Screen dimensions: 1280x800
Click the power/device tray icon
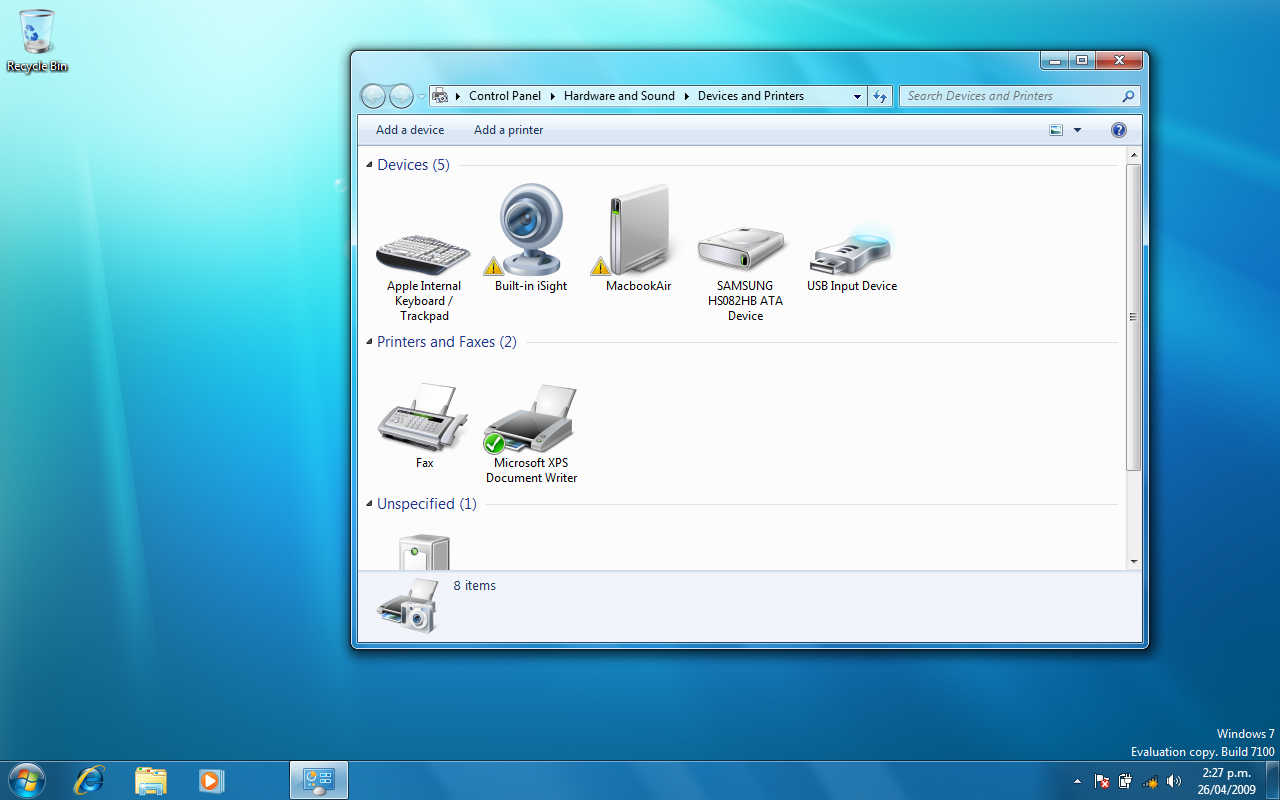[1126, 781]
